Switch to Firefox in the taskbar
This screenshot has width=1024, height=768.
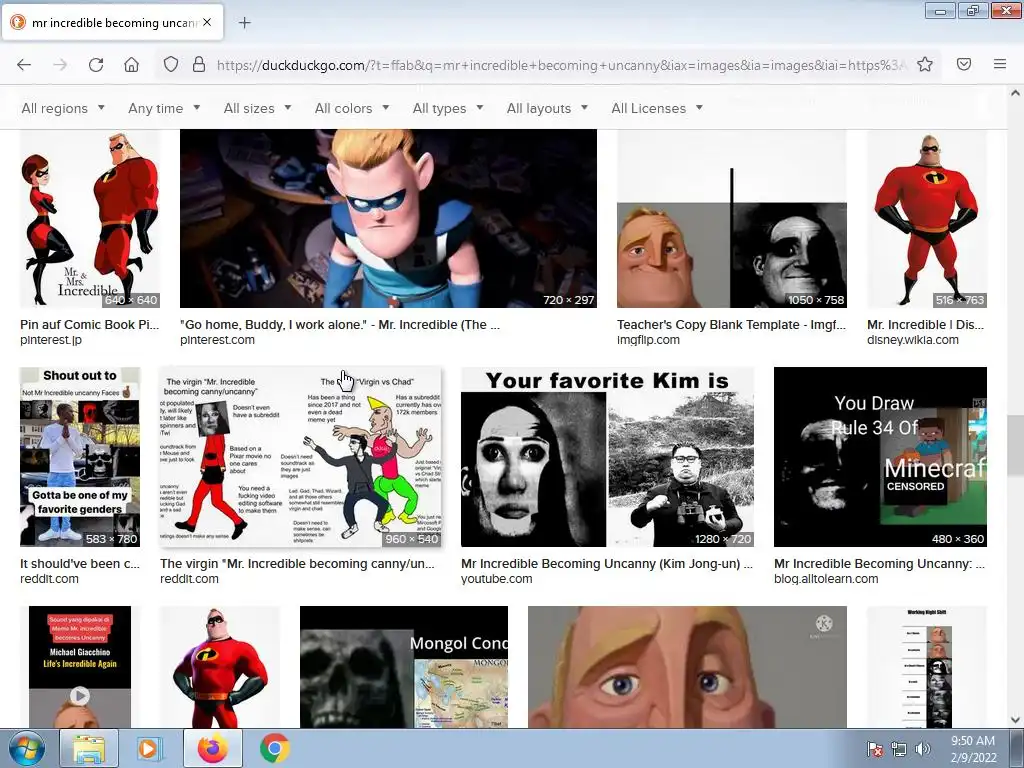pos(213,748)
